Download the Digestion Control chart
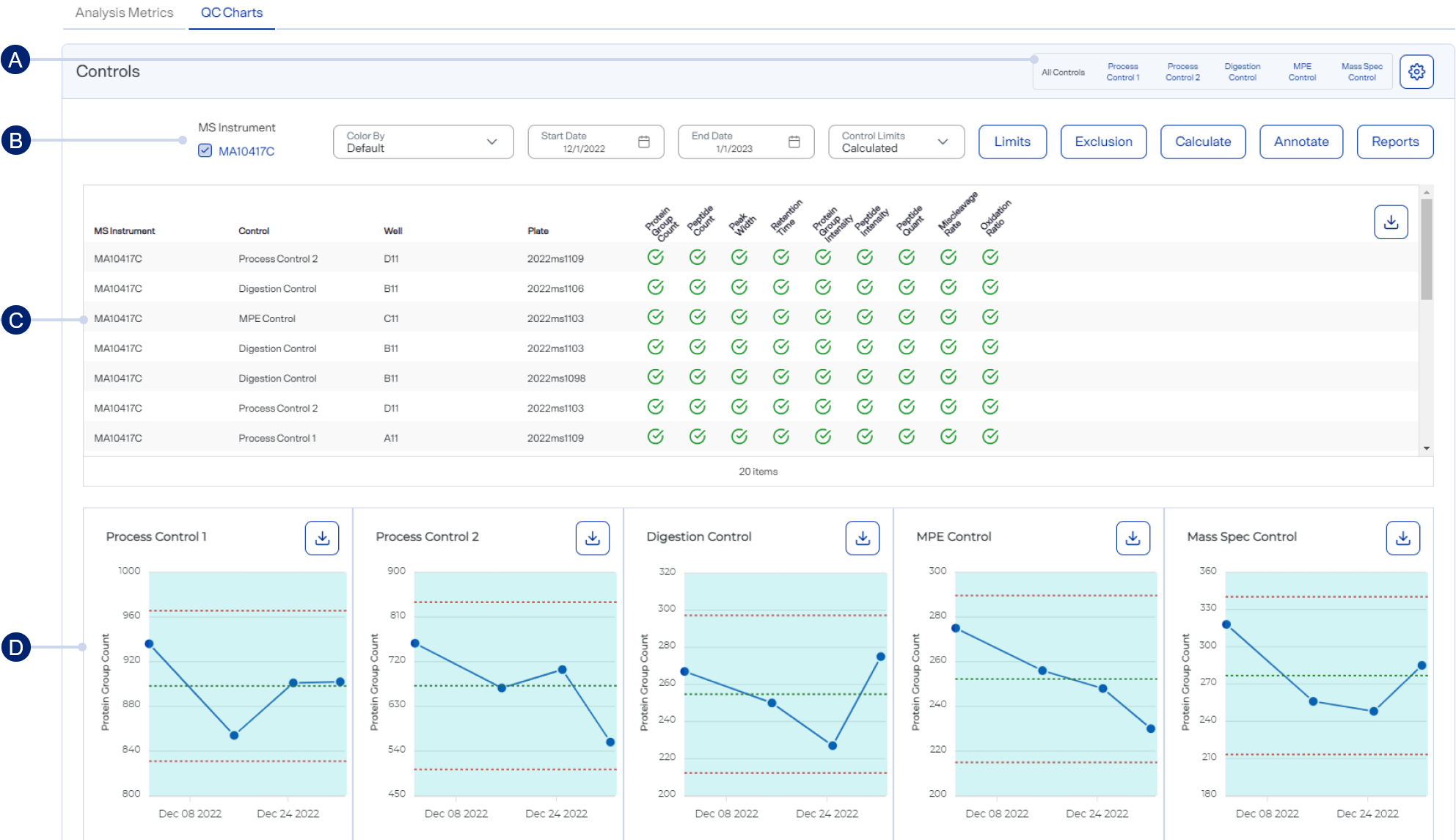 (x=863, y=538)
